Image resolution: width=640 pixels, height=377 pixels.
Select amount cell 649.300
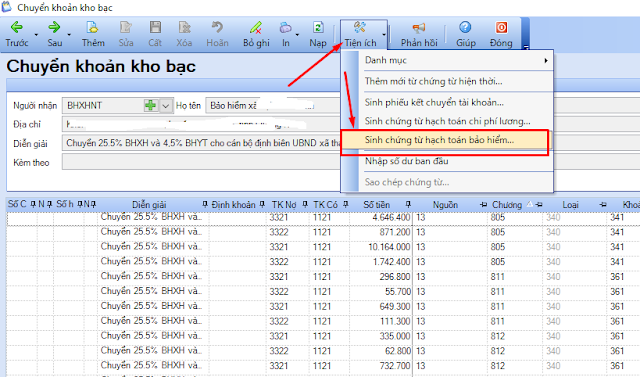pyautogui.click(x=380, y=306)
